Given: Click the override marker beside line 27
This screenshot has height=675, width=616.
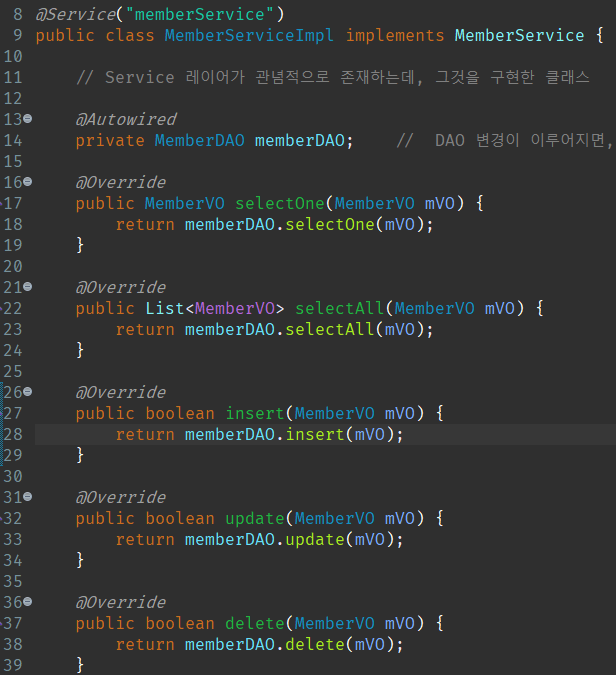Looking at the screenshot, I should point(1,412).
